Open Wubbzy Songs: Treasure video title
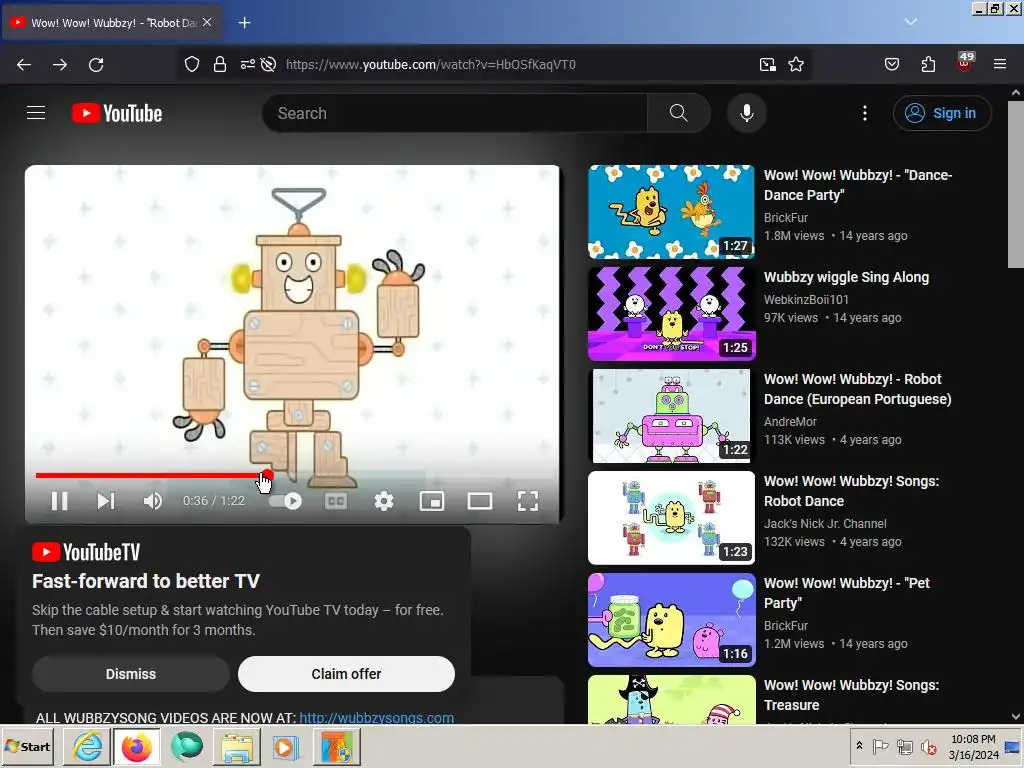The width and height of the screenshot is (1024, 768). point(851,695)
